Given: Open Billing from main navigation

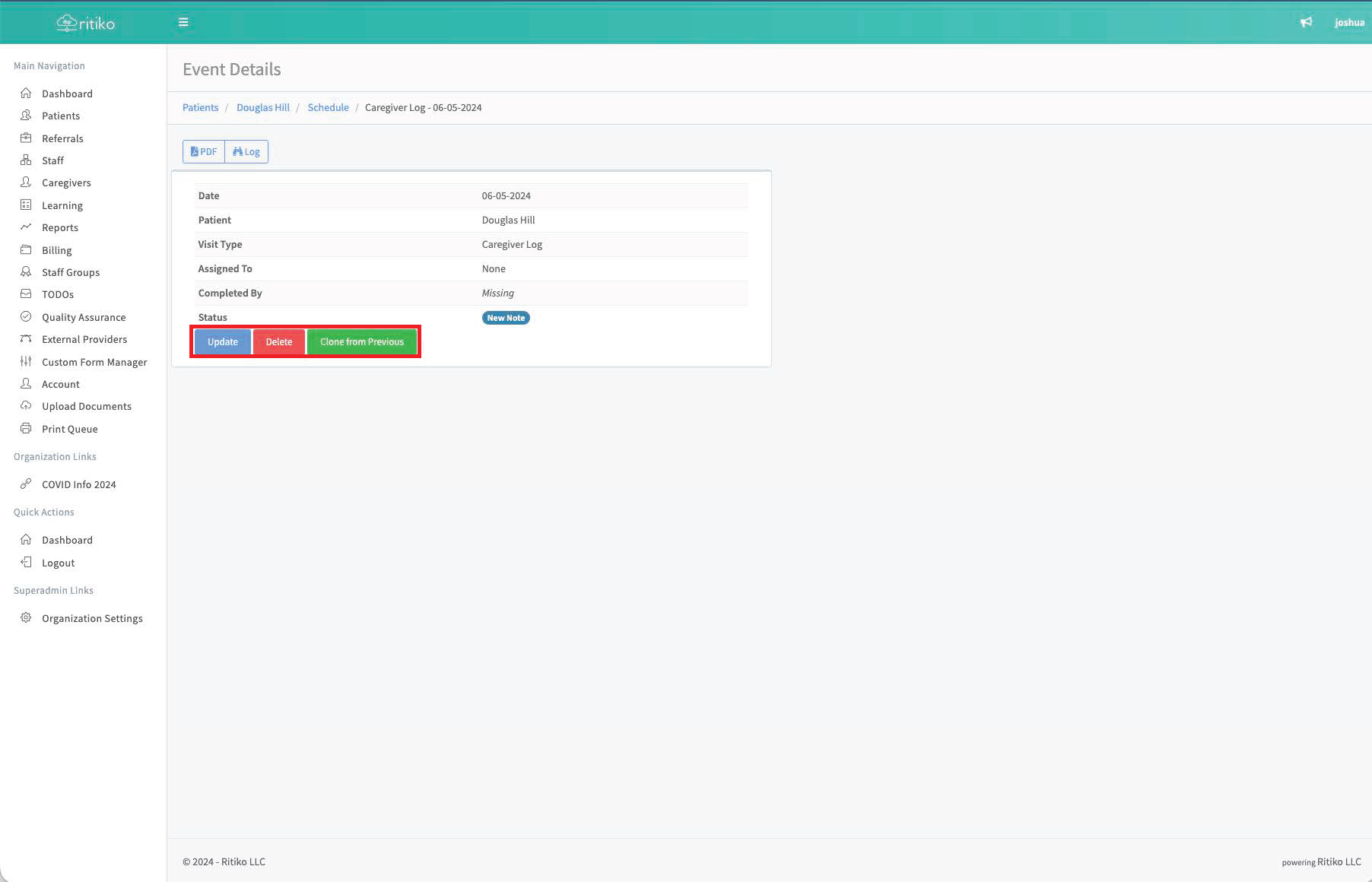Looking at the screenshot, I should tap(56, 250).
